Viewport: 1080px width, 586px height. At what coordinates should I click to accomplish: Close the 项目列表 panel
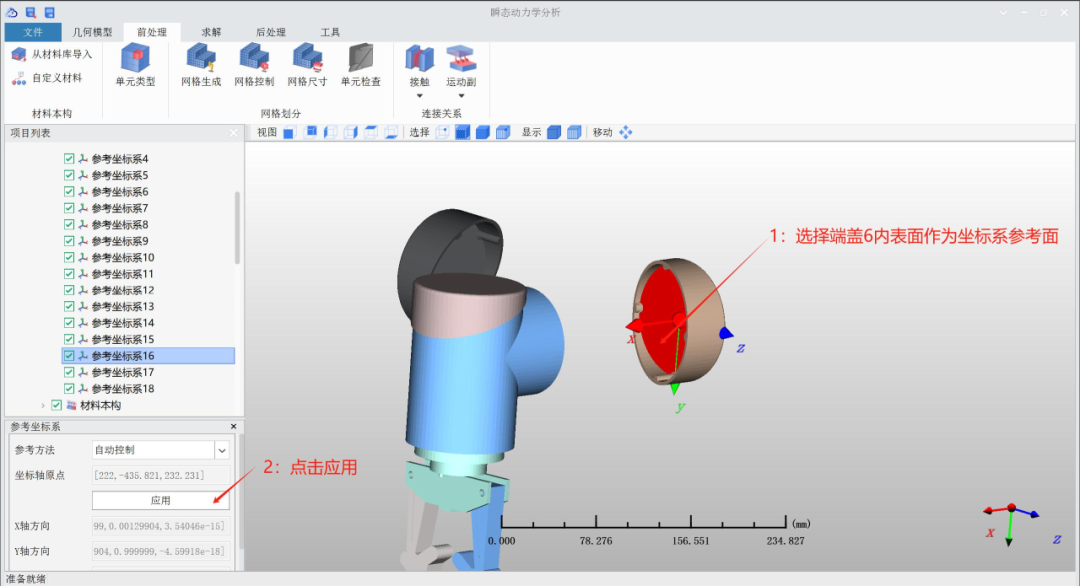(233, 133)
